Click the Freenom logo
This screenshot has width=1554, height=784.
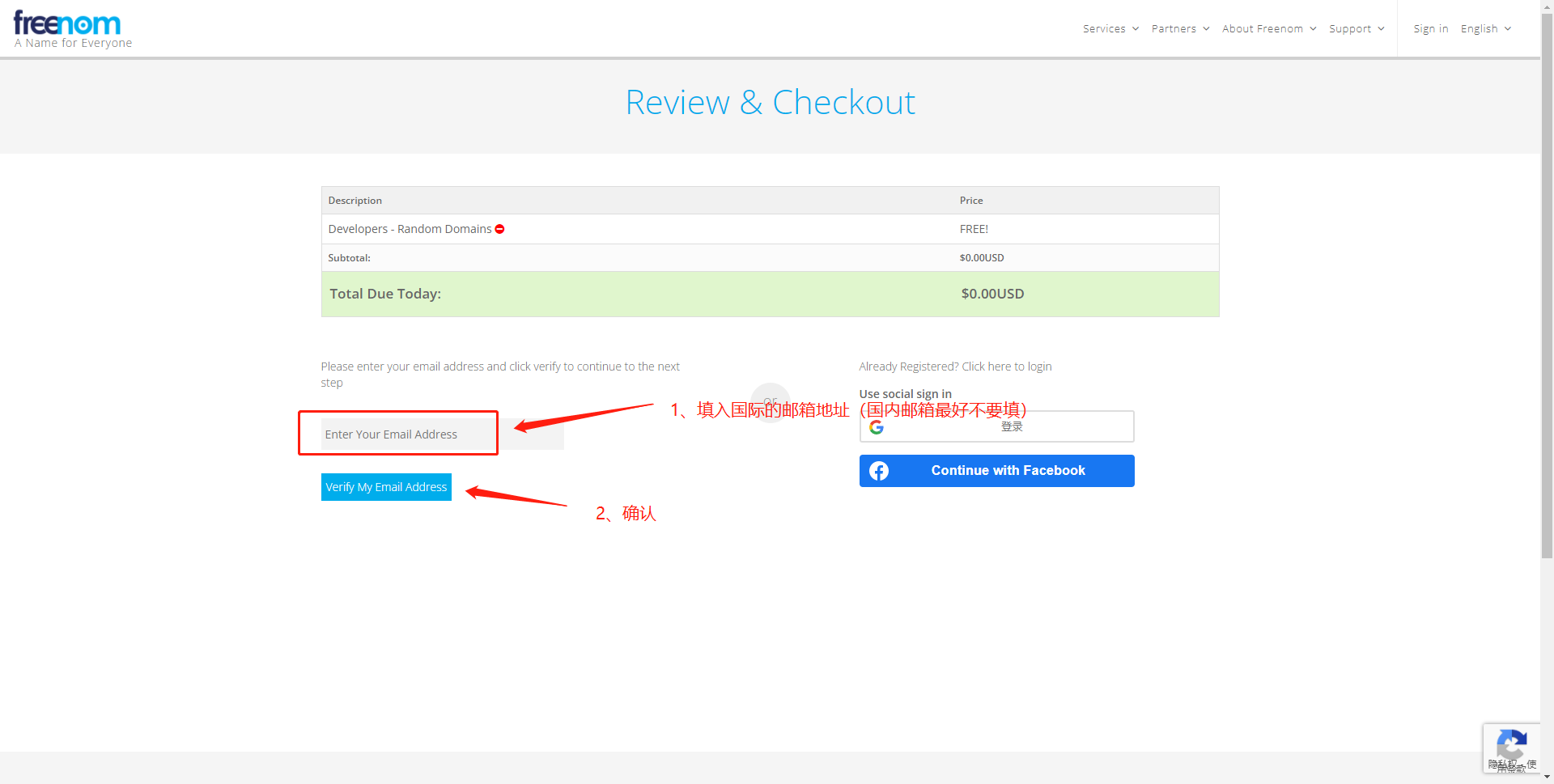[68, 24]
